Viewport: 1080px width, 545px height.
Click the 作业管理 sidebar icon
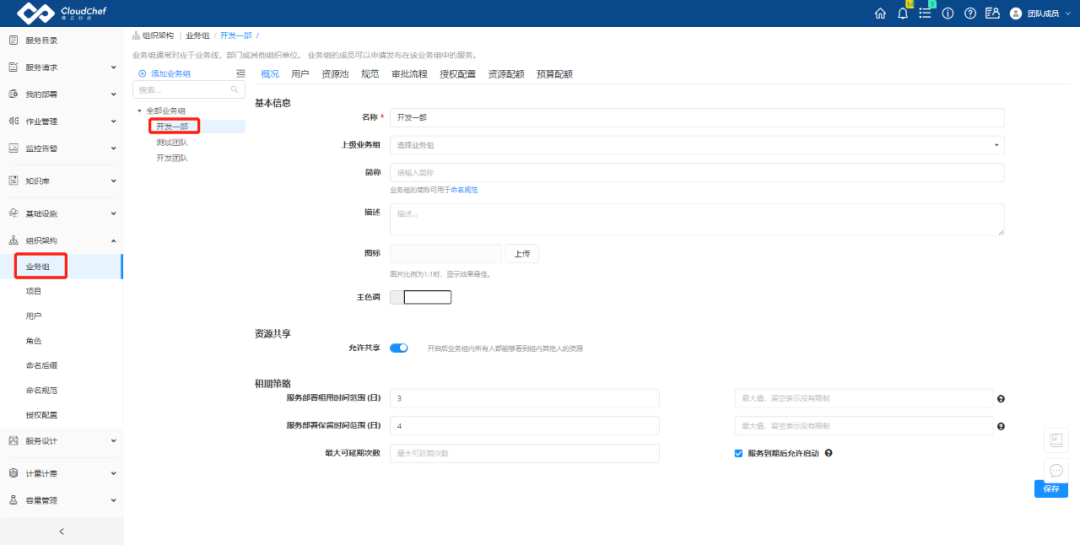pos(13,121)
